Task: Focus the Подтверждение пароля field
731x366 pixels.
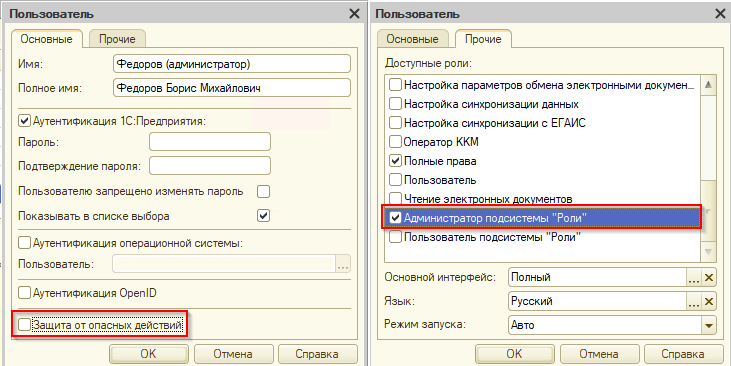Action: pos(210,166)
